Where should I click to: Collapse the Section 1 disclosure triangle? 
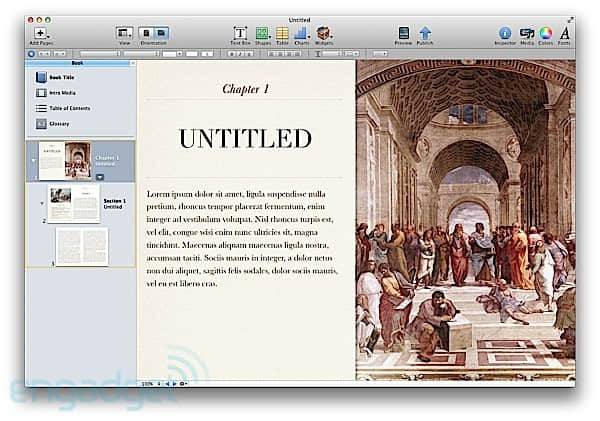coord(42,203)
